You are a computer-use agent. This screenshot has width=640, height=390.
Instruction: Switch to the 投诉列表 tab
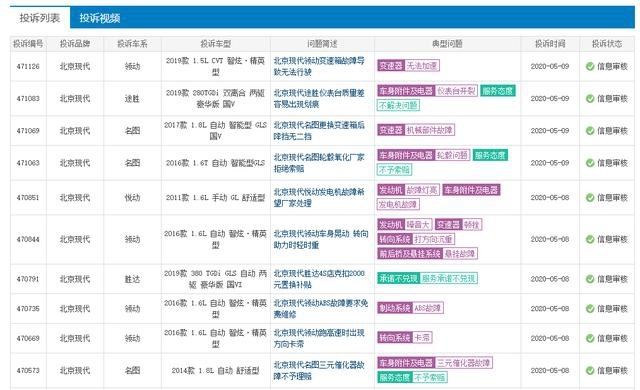point(40,18)
